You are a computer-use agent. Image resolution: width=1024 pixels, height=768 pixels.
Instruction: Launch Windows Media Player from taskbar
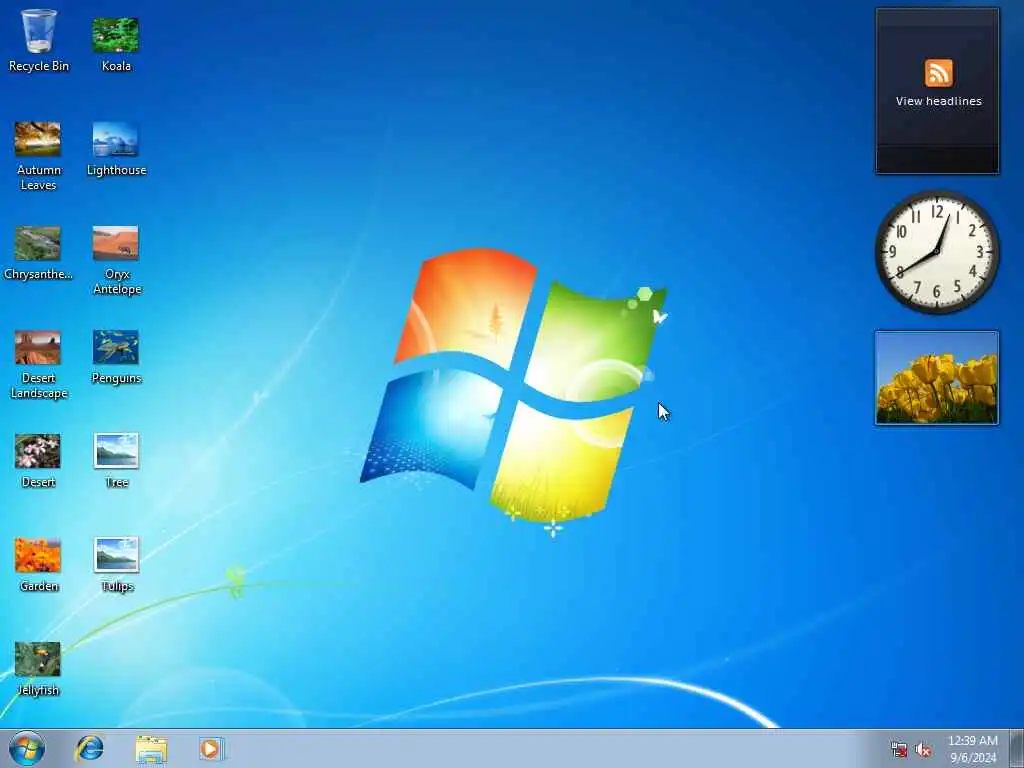212,748
